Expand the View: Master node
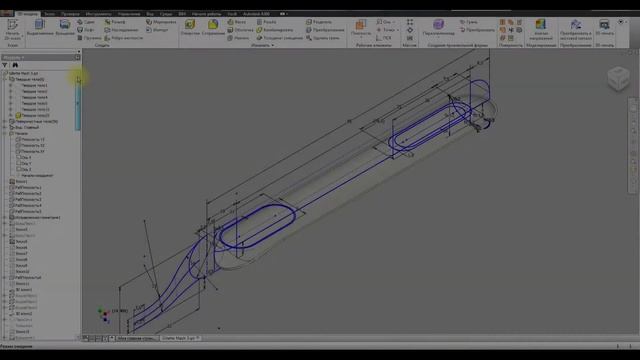The height and width of the screenshot is (360, 640). [5, 127]
